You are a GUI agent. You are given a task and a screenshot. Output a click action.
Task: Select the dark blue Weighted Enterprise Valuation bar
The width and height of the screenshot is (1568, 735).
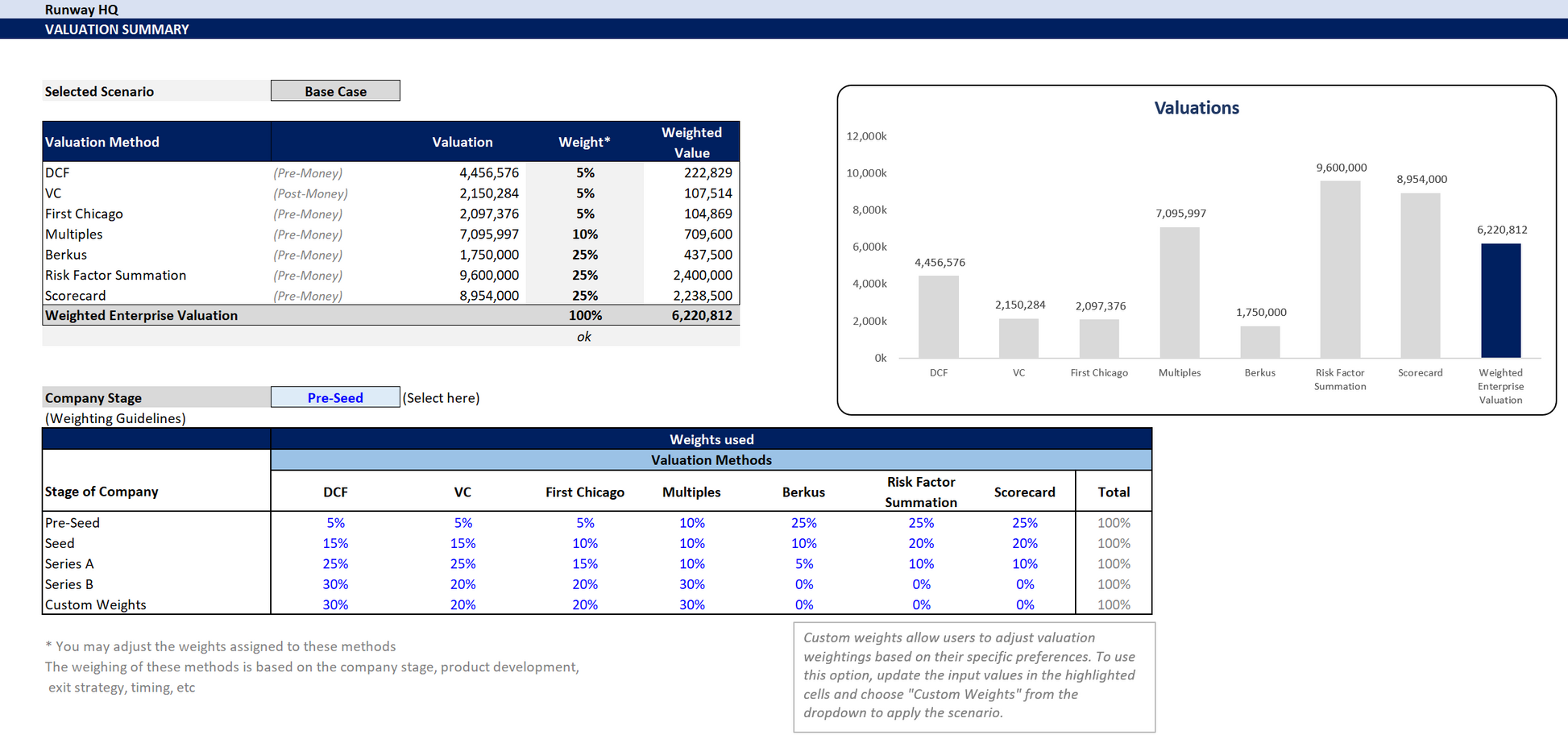[x=1500, y=301]
